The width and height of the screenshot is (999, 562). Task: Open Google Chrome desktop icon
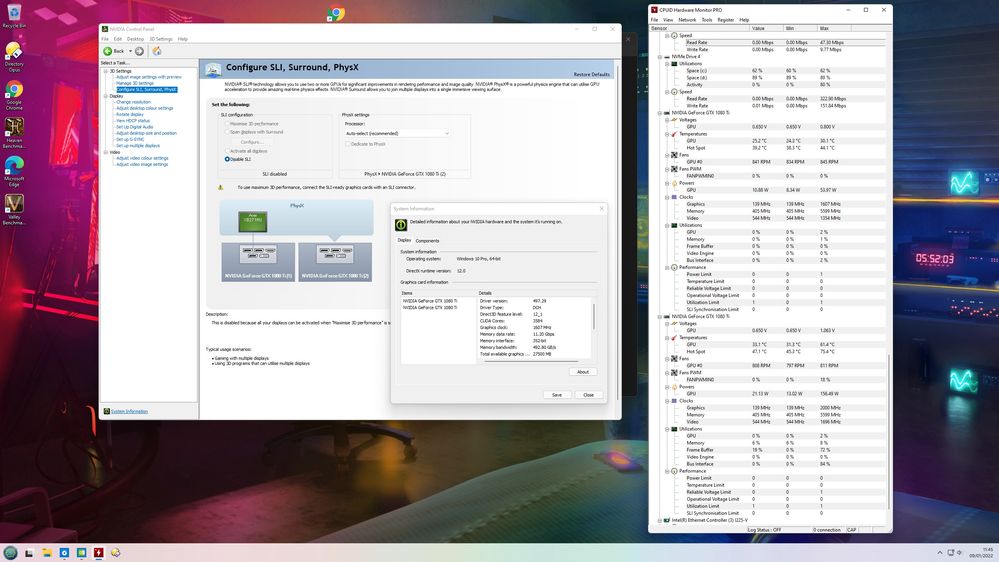14,95
